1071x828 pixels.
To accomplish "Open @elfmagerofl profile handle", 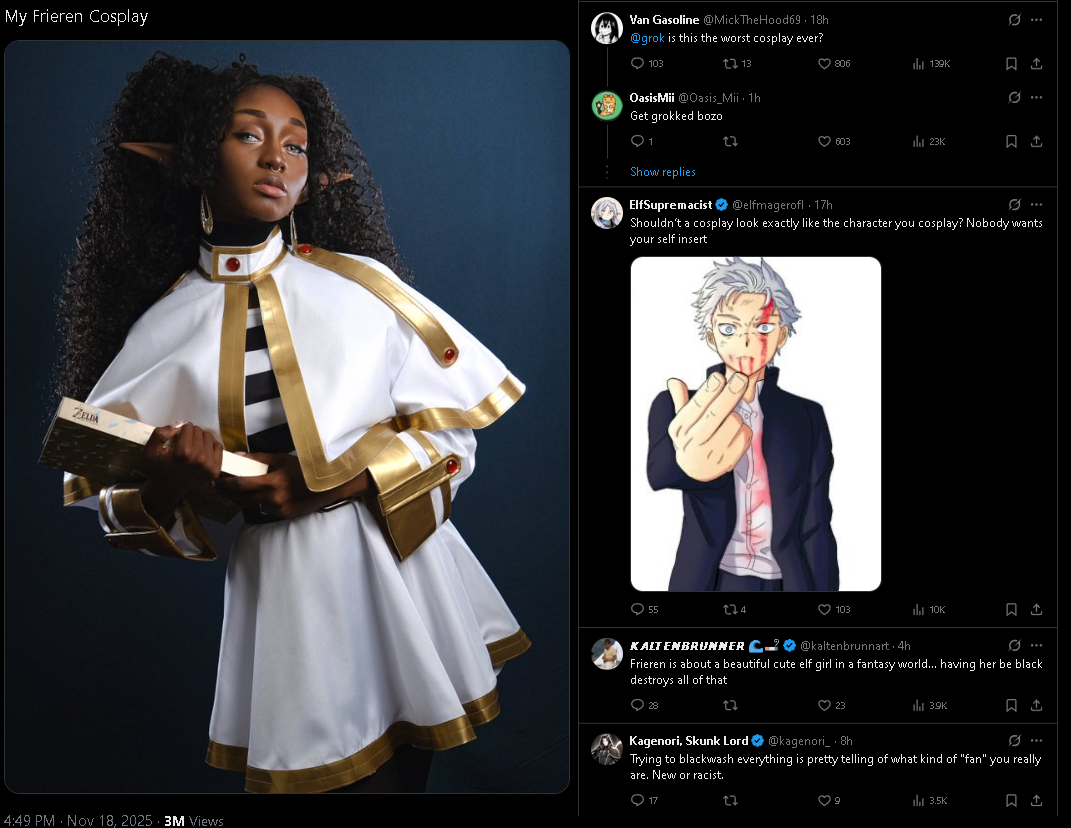I will click(768, 205).
